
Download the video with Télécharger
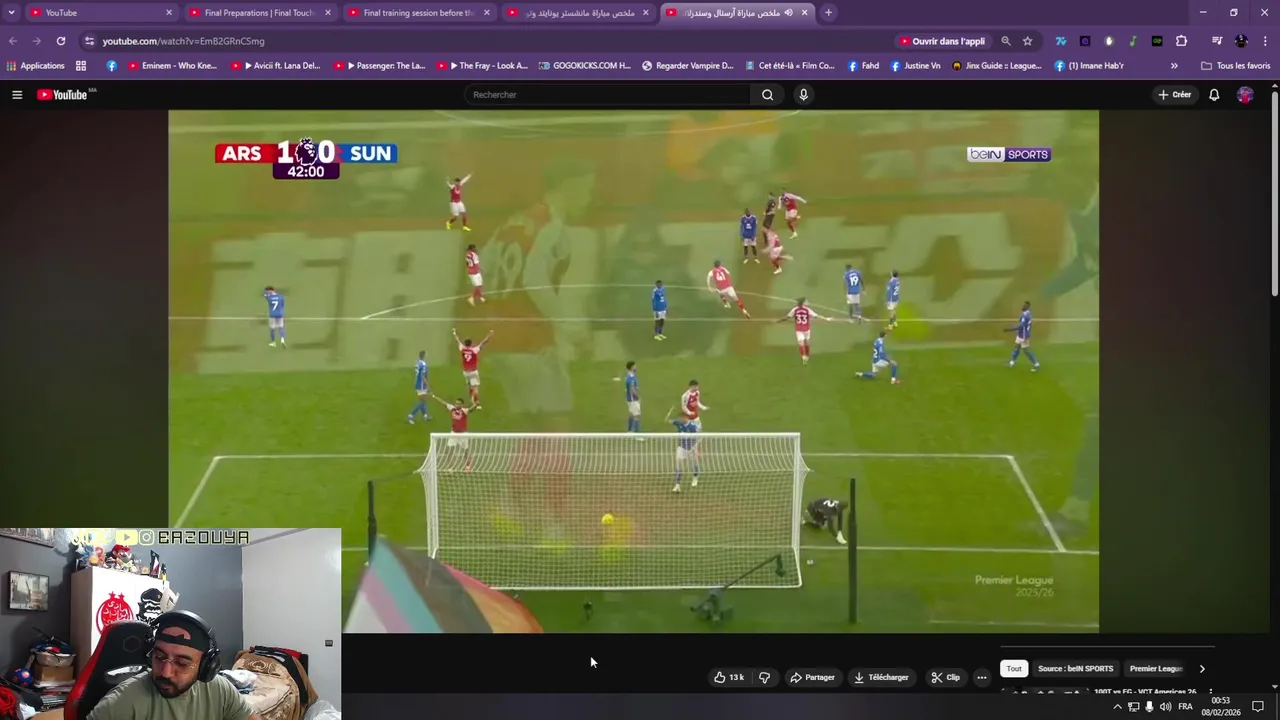pos(881,677)
